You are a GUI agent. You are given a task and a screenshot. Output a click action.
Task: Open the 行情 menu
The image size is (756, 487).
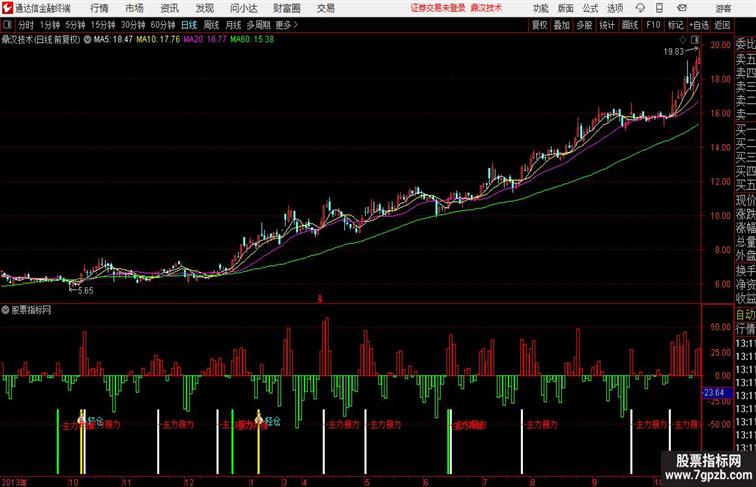tap(99, 8)
